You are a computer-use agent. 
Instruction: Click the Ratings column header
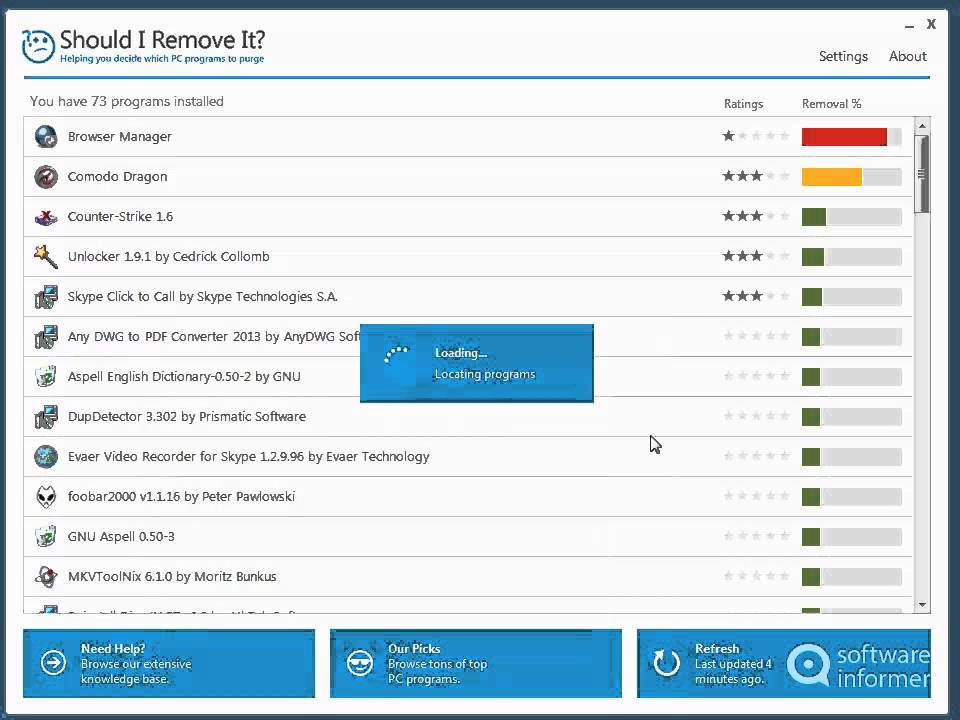coord(743,104)
